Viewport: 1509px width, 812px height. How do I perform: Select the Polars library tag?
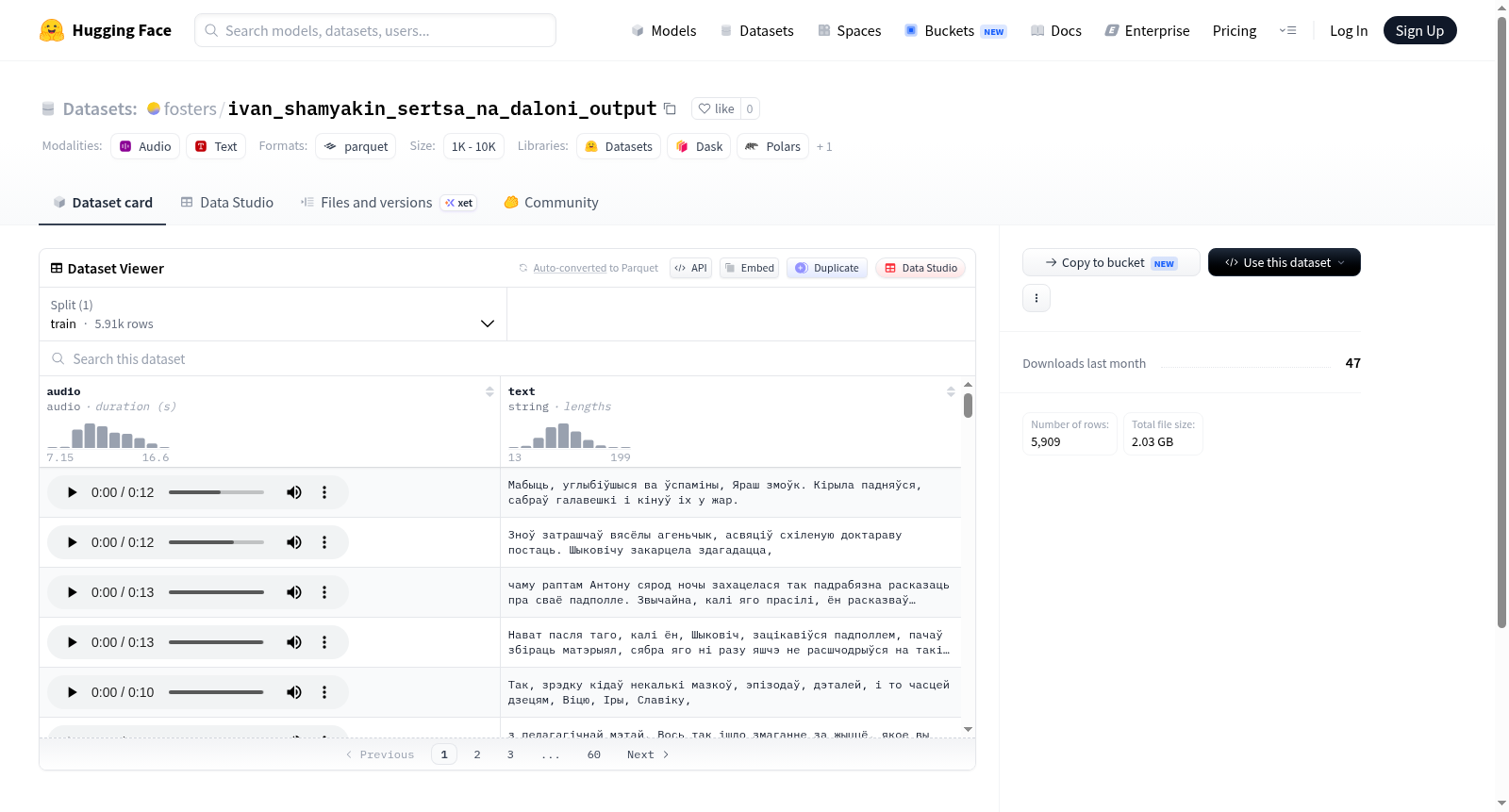(x=772, y=146)
